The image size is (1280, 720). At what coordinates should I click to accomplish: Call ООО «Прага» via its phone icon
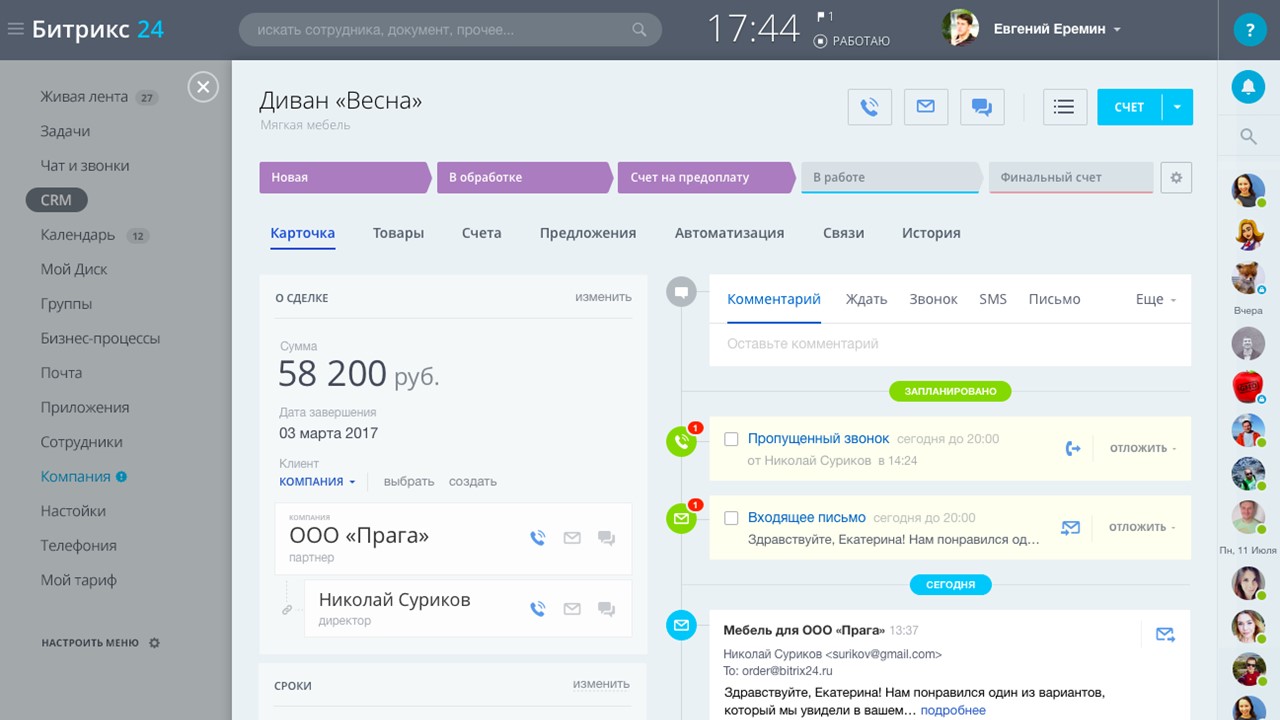(x=538, y=538)
